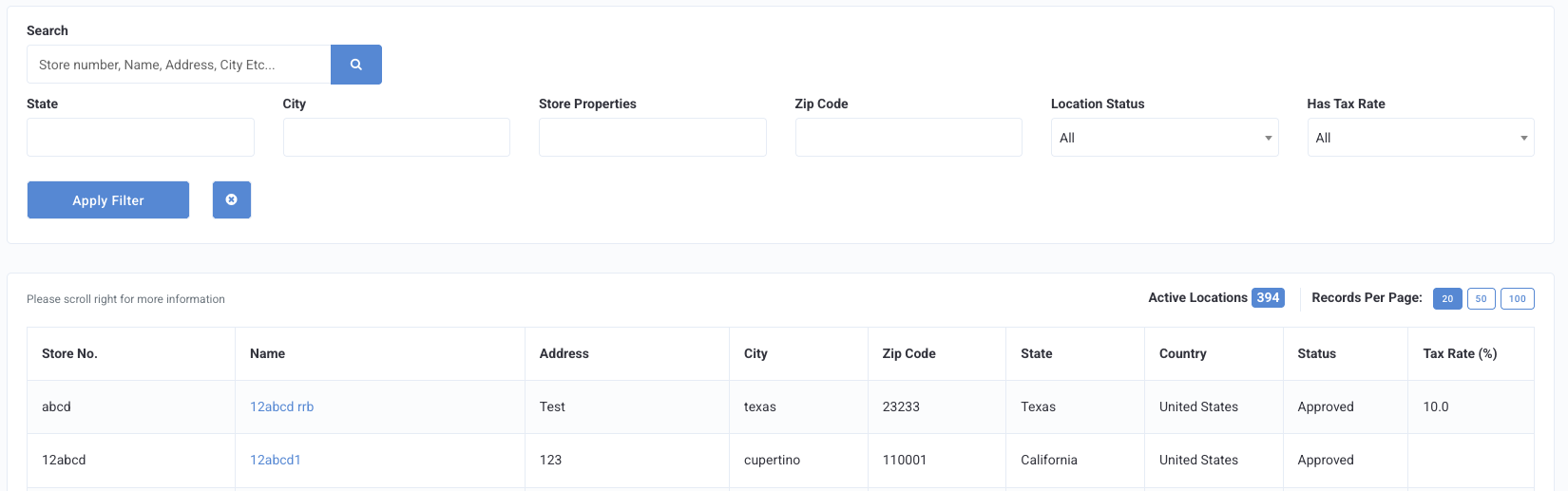This screenshot has height=491, width=1568.
Task: Open the Location Status dropdown
Action: click(1164, 138)
